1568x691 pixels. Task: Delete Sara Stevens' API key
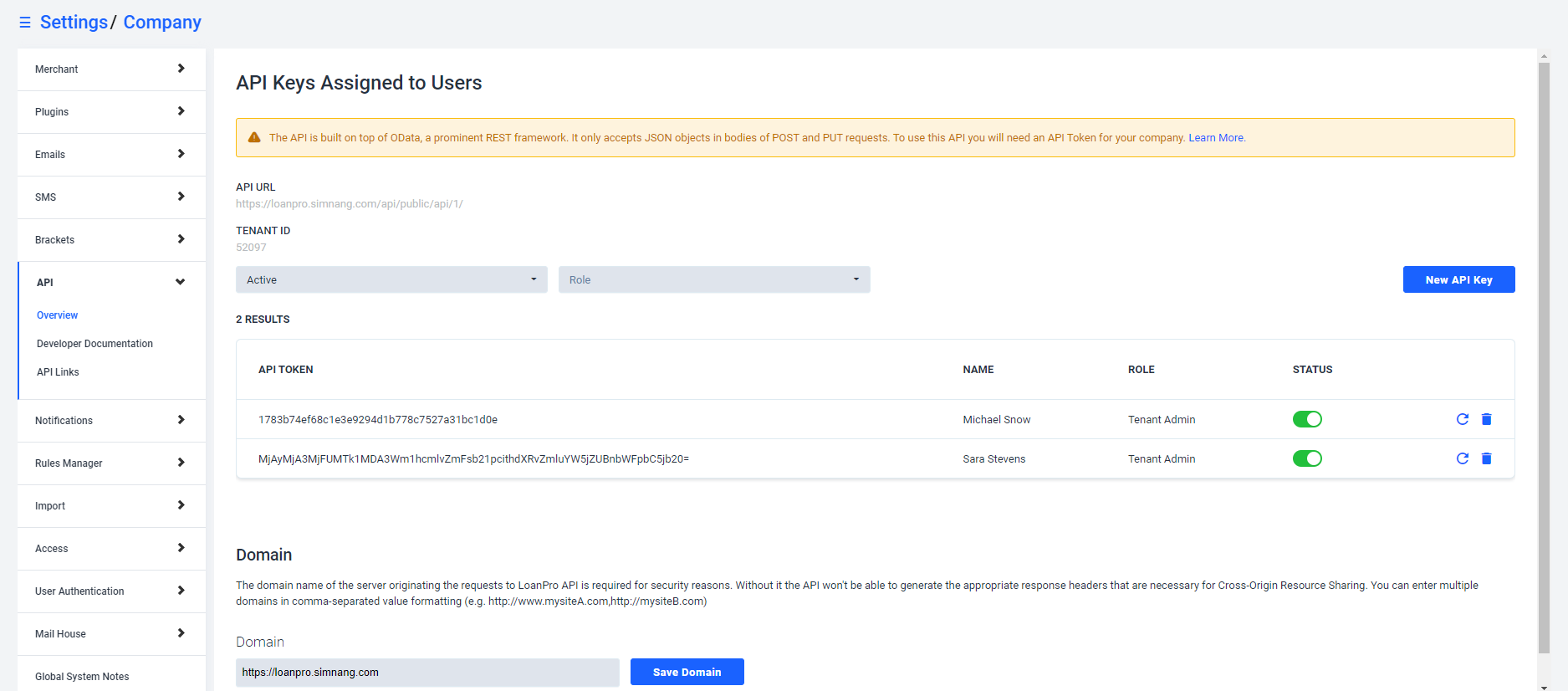[1487, 458]
